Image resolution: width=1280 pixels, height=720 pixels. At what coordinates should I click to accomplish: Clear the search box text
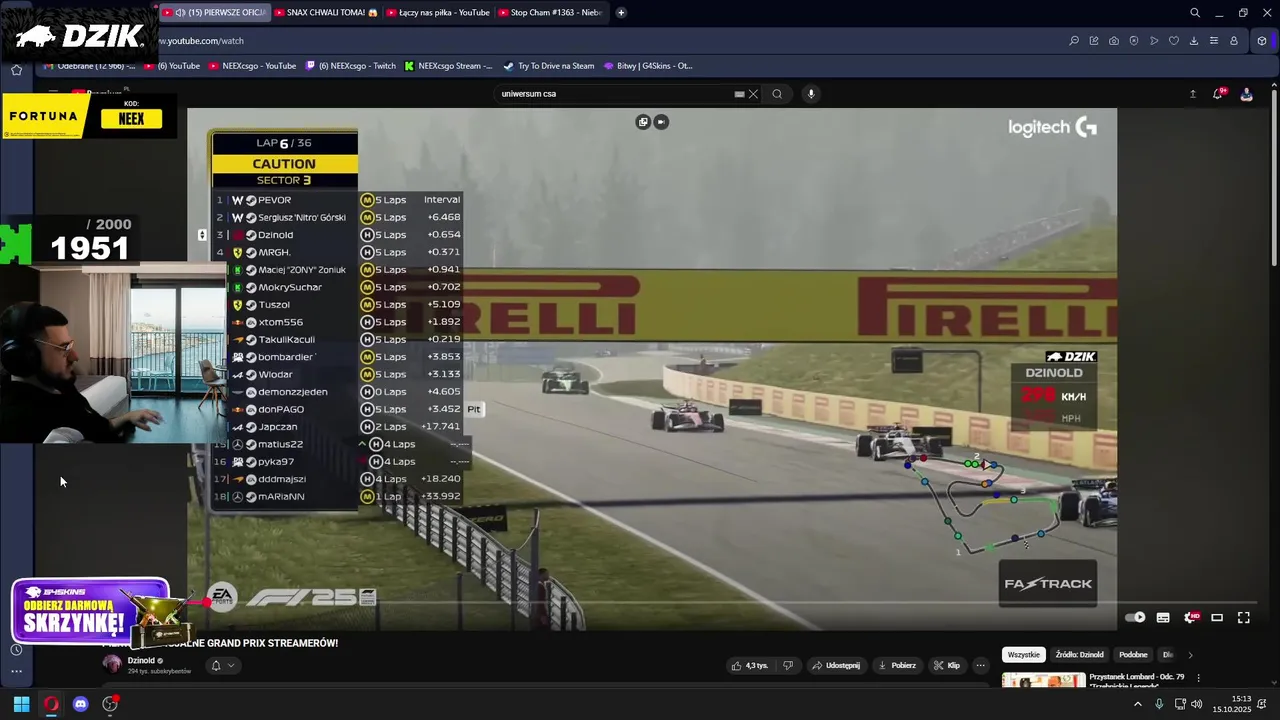(x=753, y=94)
